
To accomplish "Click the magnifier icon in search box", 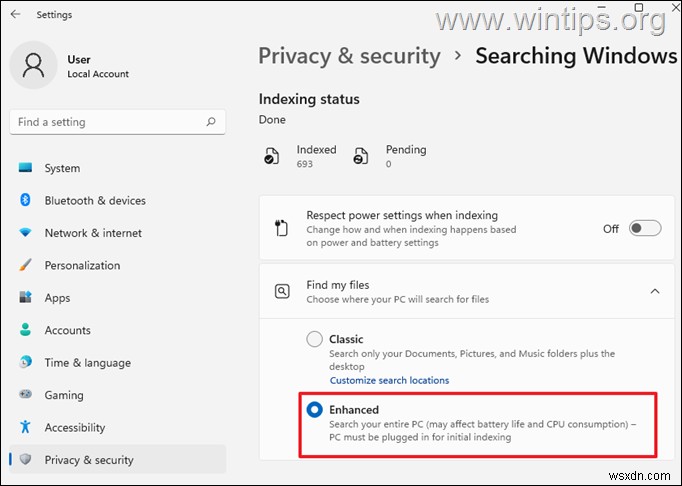I will [x=210, y=122].
